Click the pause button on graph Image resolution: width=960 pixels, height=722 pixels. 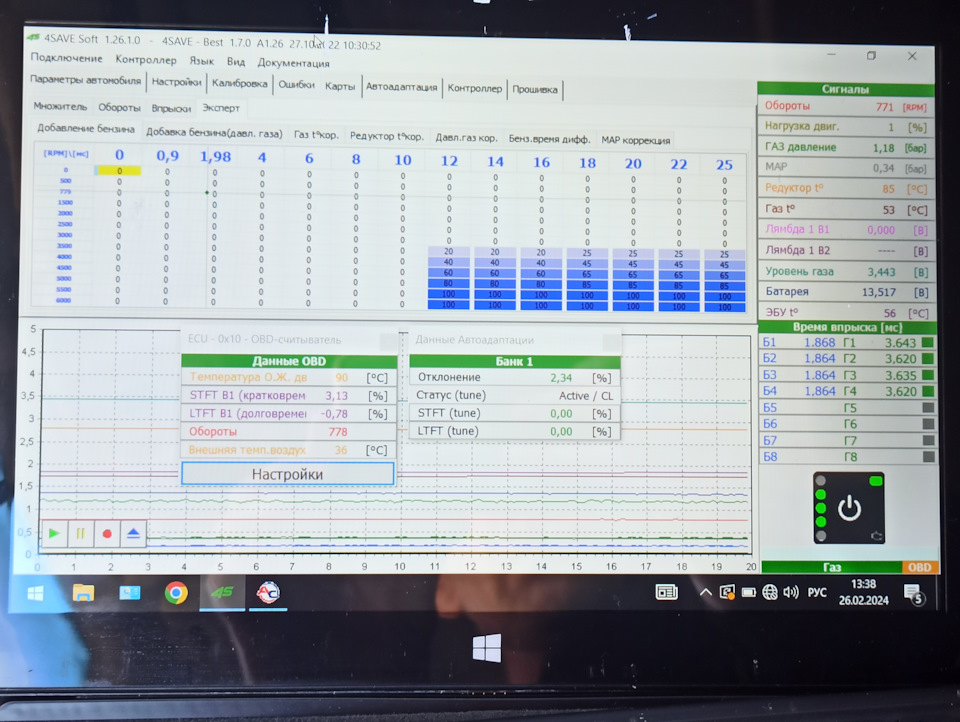click(x=80, y=533)
